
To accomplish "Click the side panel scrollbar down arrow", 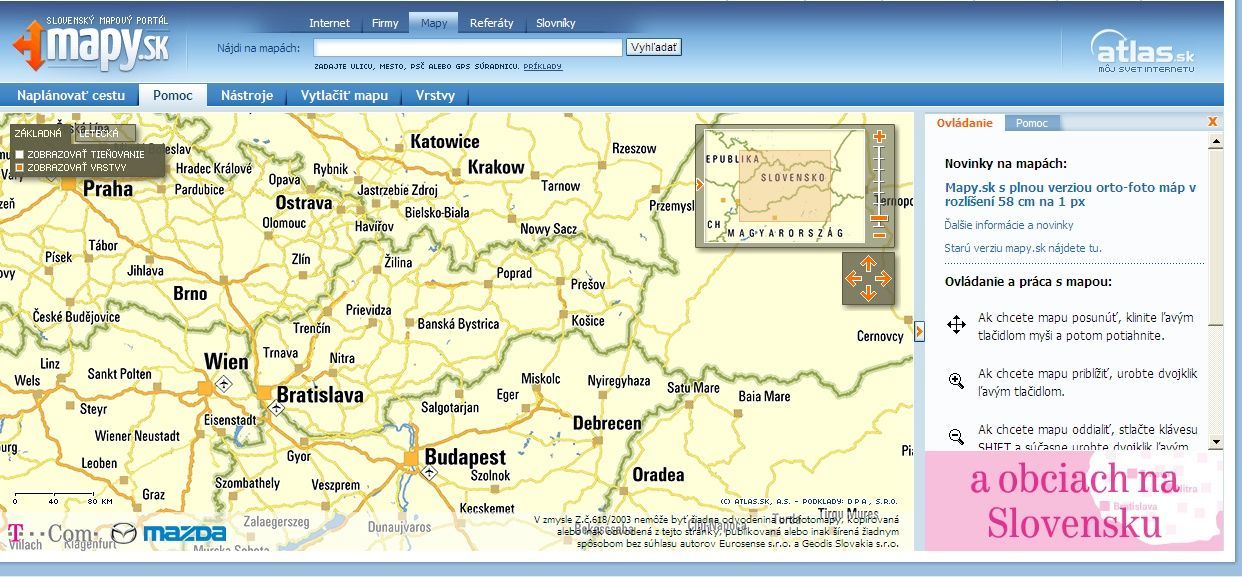I will pos(1215,442).
